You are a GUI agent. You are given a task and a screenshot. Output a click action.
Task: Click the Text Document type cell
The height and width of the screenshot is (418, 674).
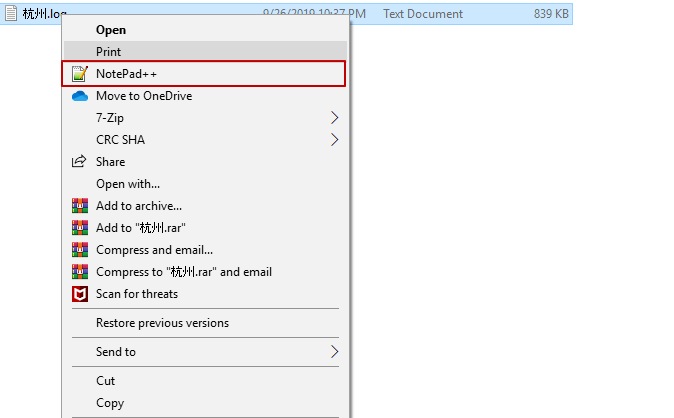tap(423, 14)
